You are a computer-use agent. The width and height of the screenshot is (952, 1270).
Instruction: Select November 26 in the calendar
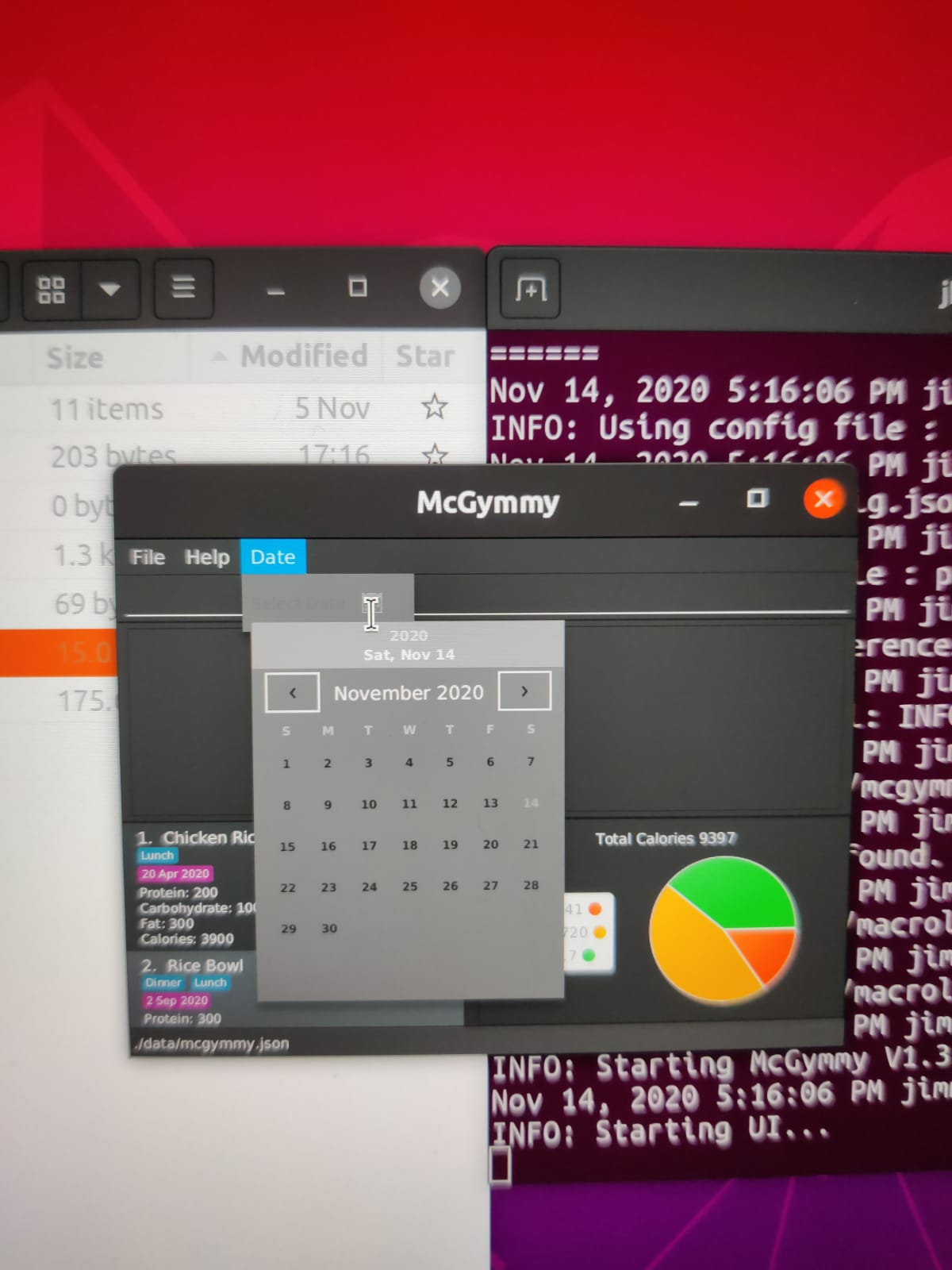(450, 886)
